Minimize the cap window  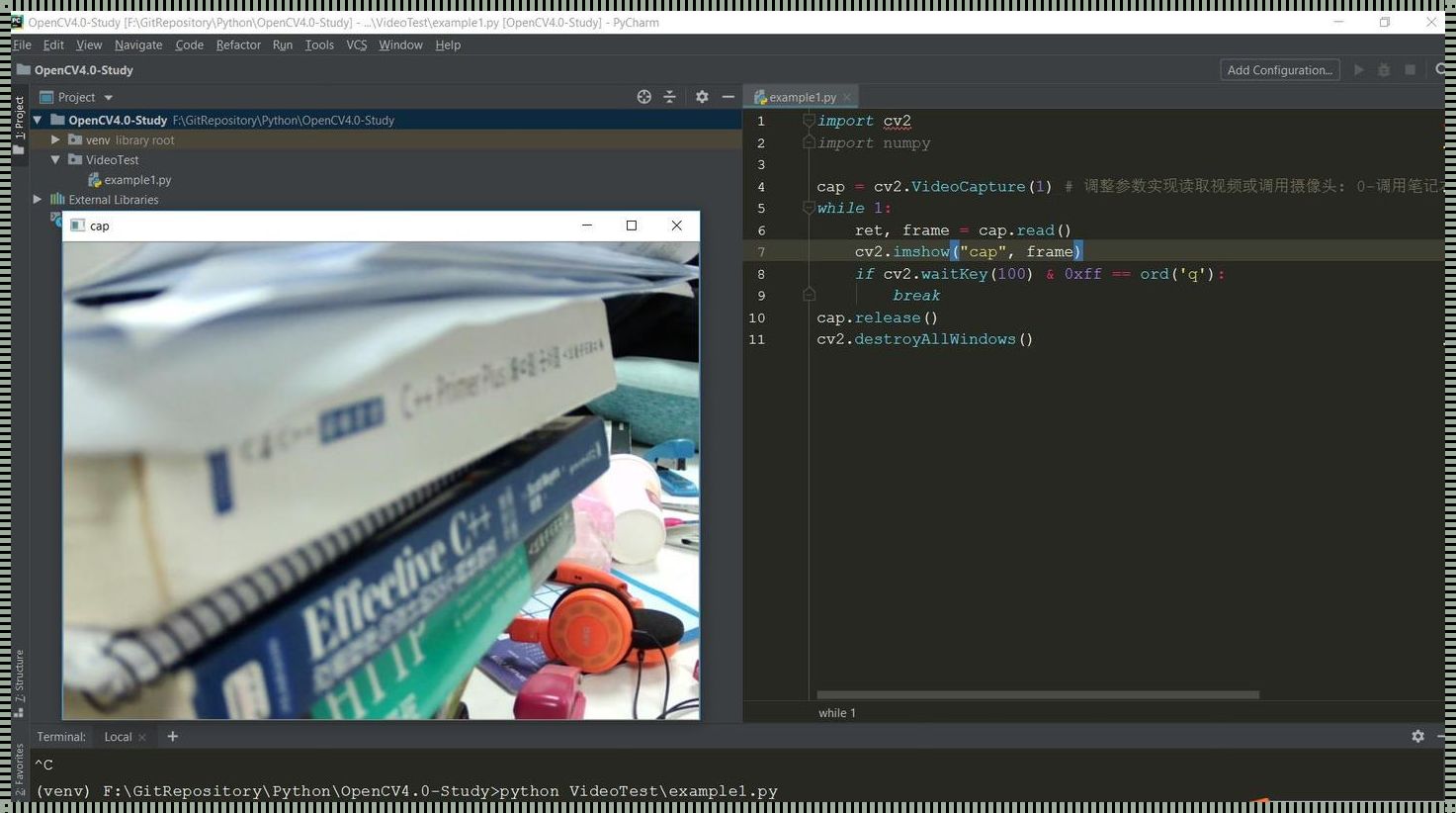587,226
